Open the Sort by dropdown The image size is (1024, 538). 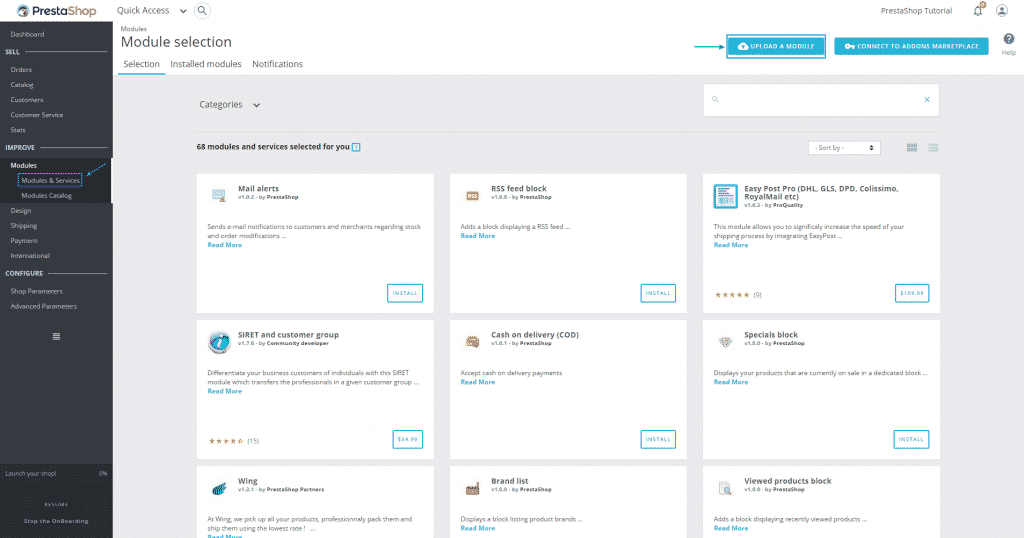(x=844, y=148)
